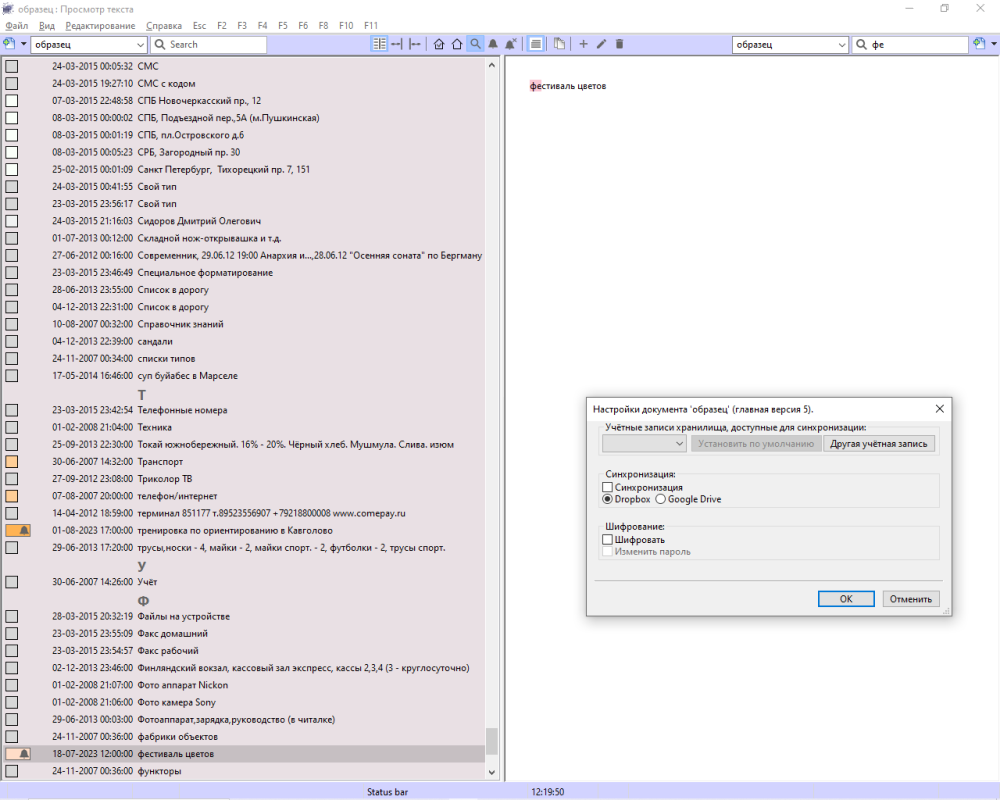Expand the arrow next to left new-document icon
The width and height of the screenshot is (1000, 800).
pyautogui.click(x=24, y=44)
